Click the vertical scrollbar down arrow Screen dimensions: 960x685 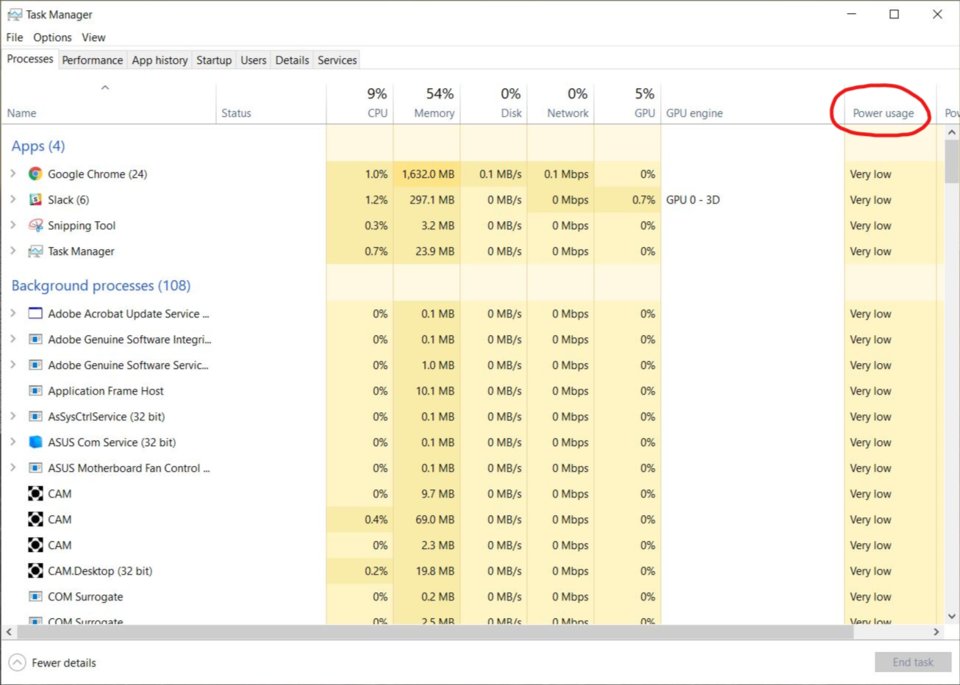click(x=952, y=618)
